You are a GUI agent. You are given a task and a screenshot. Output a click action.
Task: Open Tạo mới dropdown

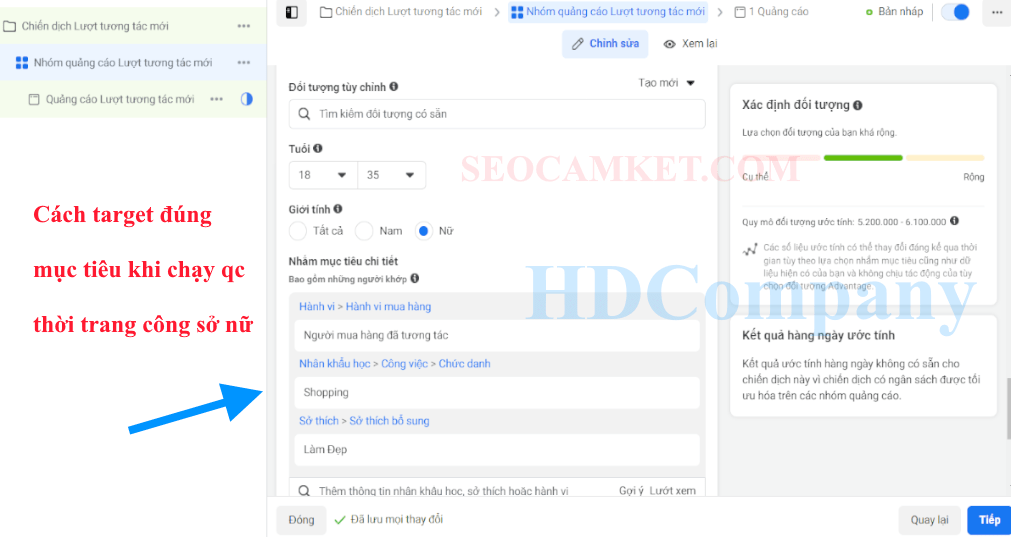point(667,83)
